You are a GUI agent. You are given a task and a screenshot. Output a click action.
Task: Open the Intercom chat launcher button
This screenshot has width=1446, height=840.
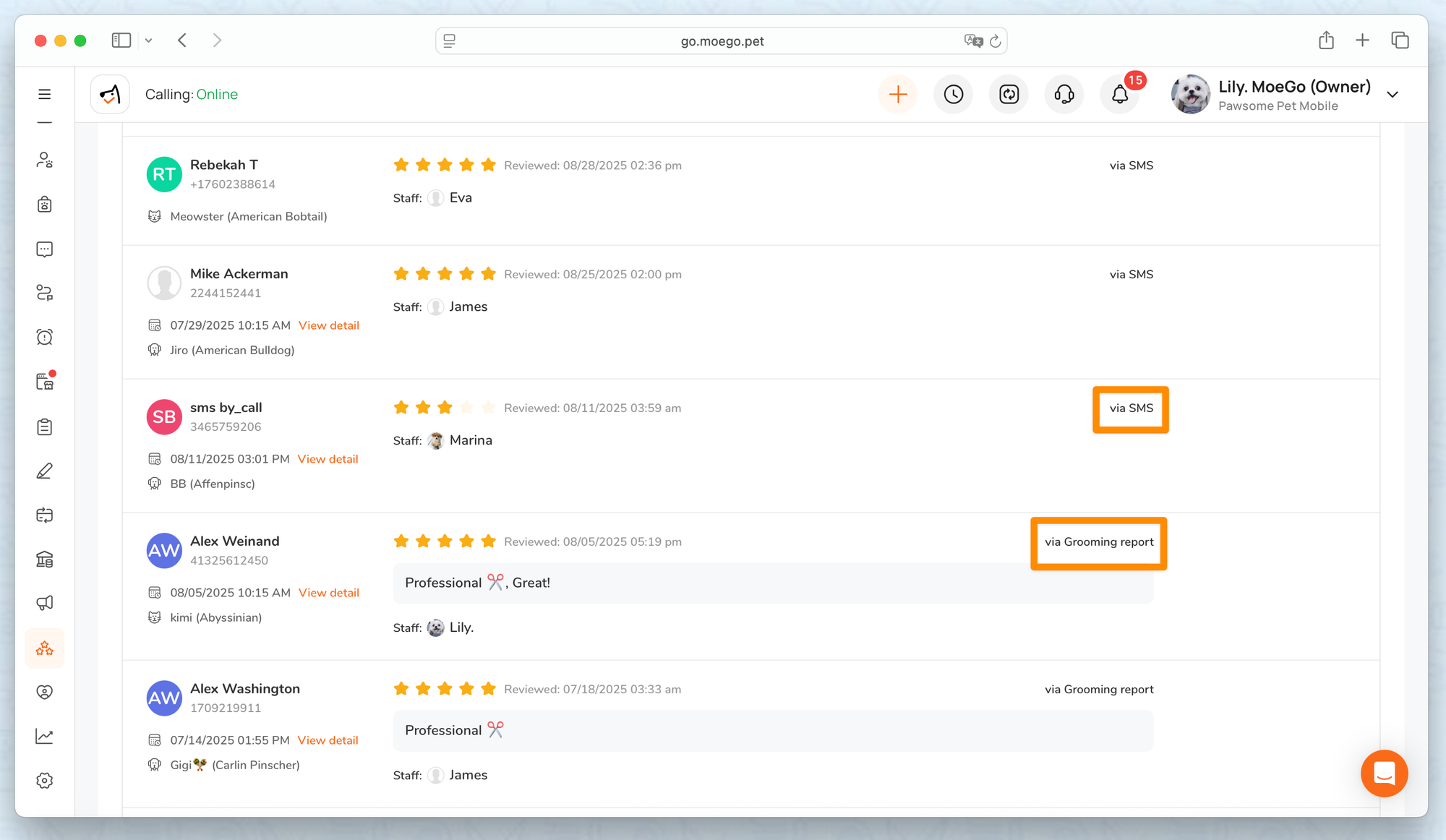coord(1384,773)
